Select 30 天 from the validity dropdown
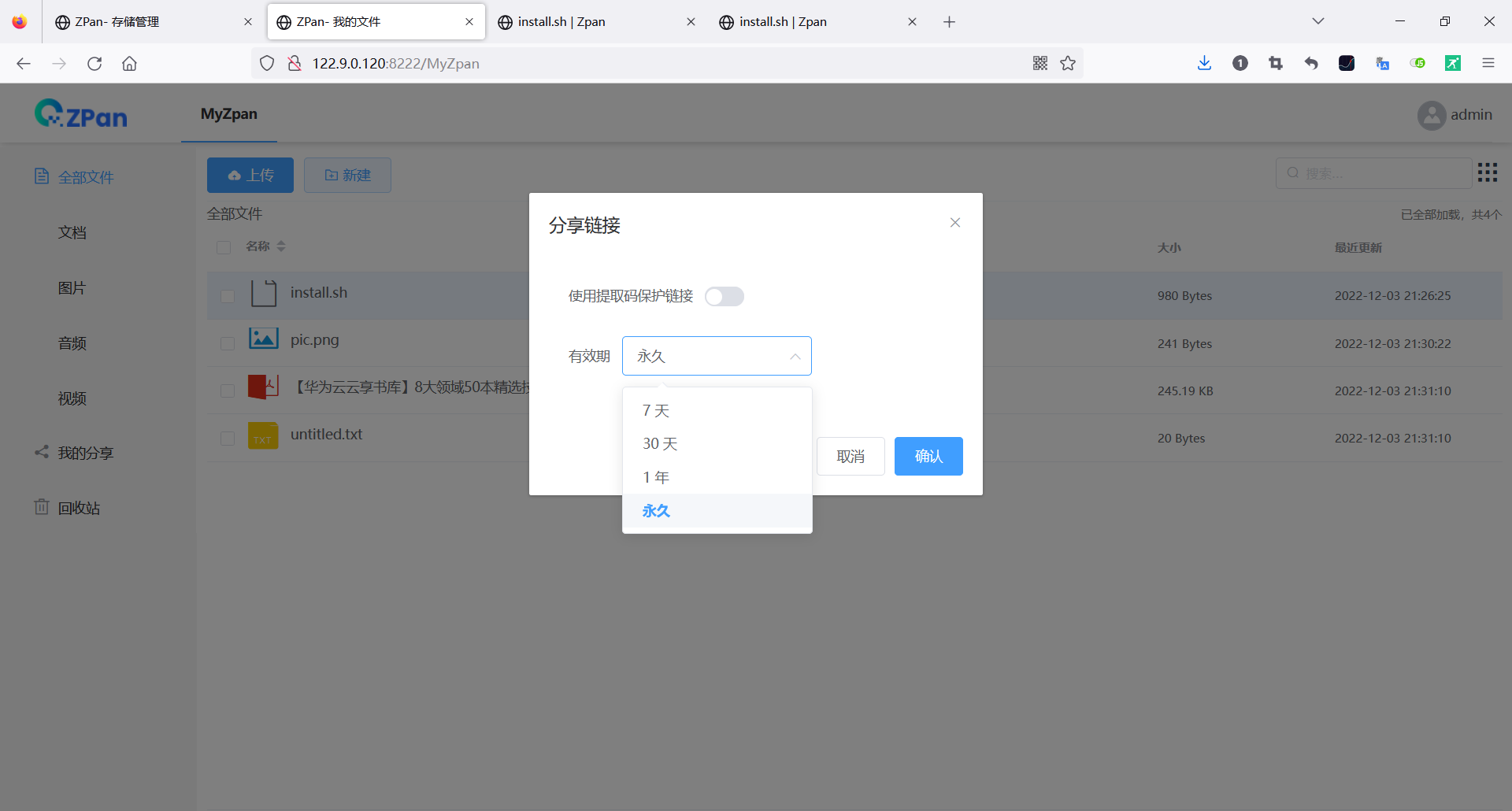 pos(660,443)
